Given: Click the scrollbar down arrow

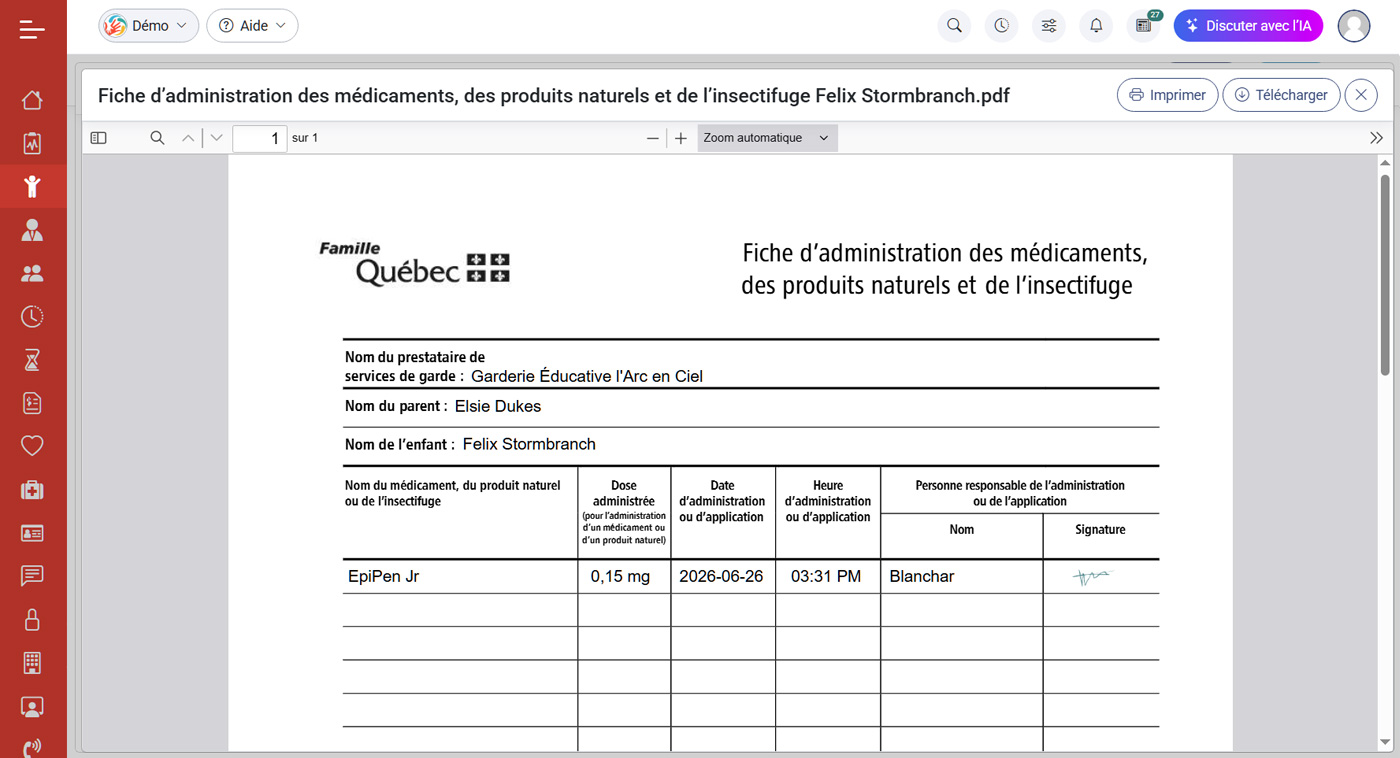Looking at the screenshot, I should [x=1385, y=742].
